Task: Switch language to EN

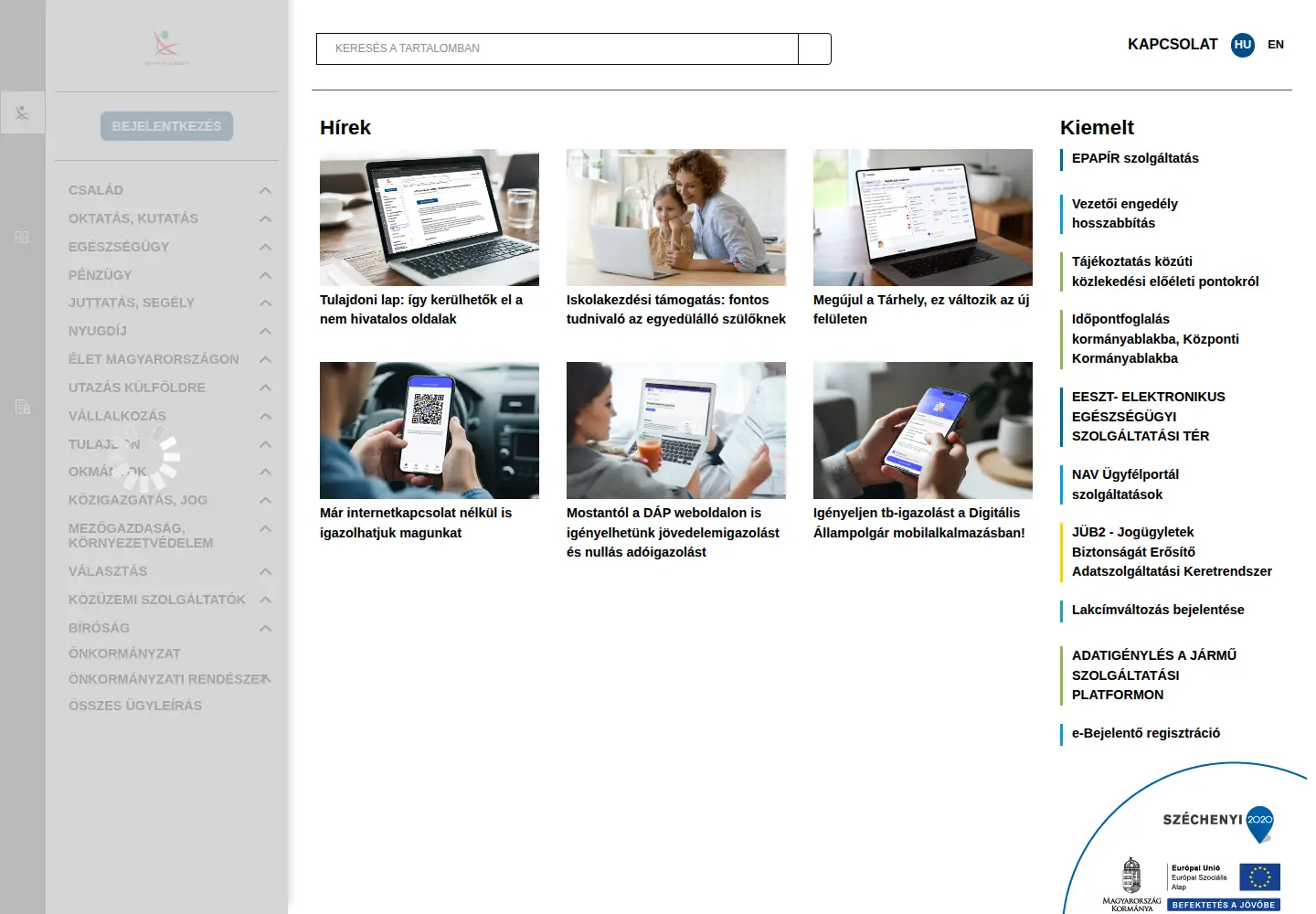Action: [1276, 45]
